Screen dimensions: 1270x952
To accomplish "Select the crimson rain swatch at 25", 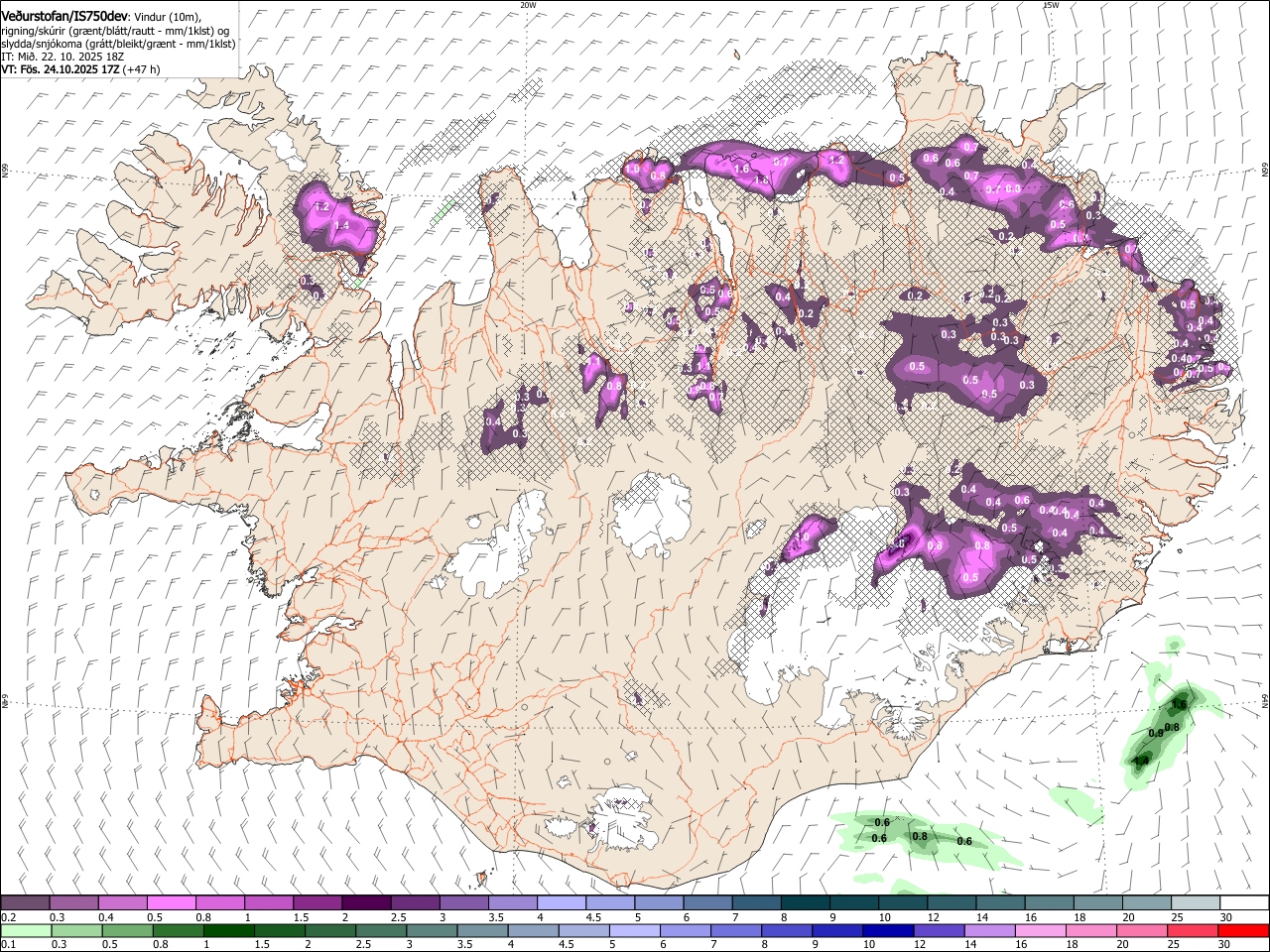I will pos(1192,930).
